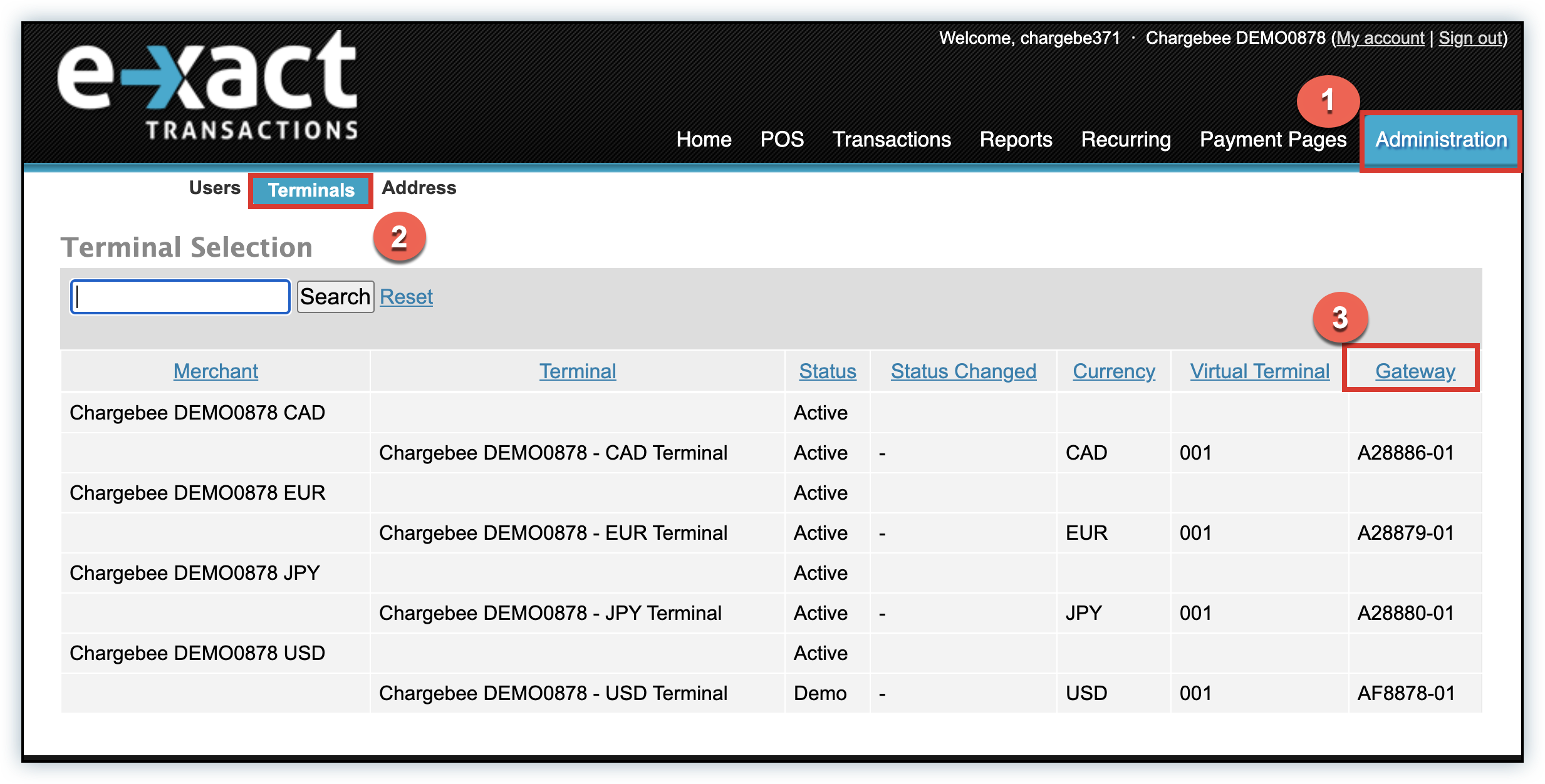Open Payment Pages menu
Image resolution: width=1545 pixels, height=784 pixels.
click(1272, 140)
